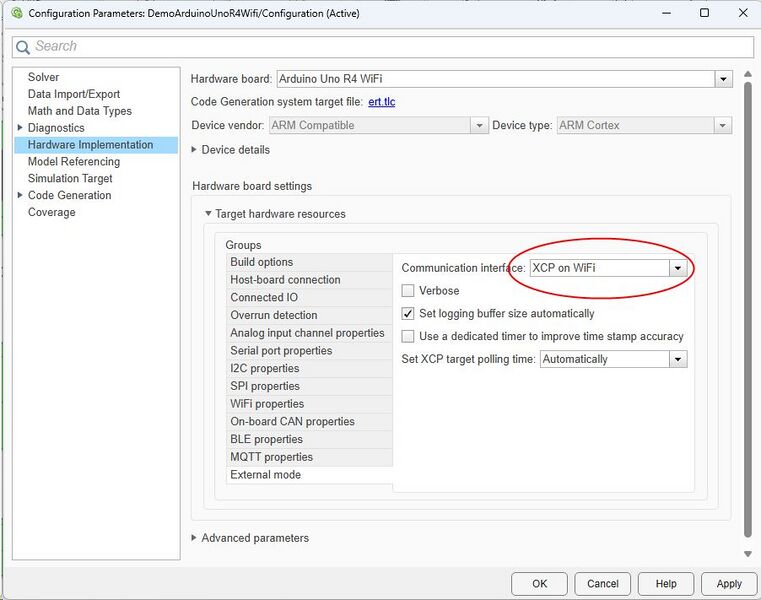
Task: Click into the Search field
Action: pos(383,47)
